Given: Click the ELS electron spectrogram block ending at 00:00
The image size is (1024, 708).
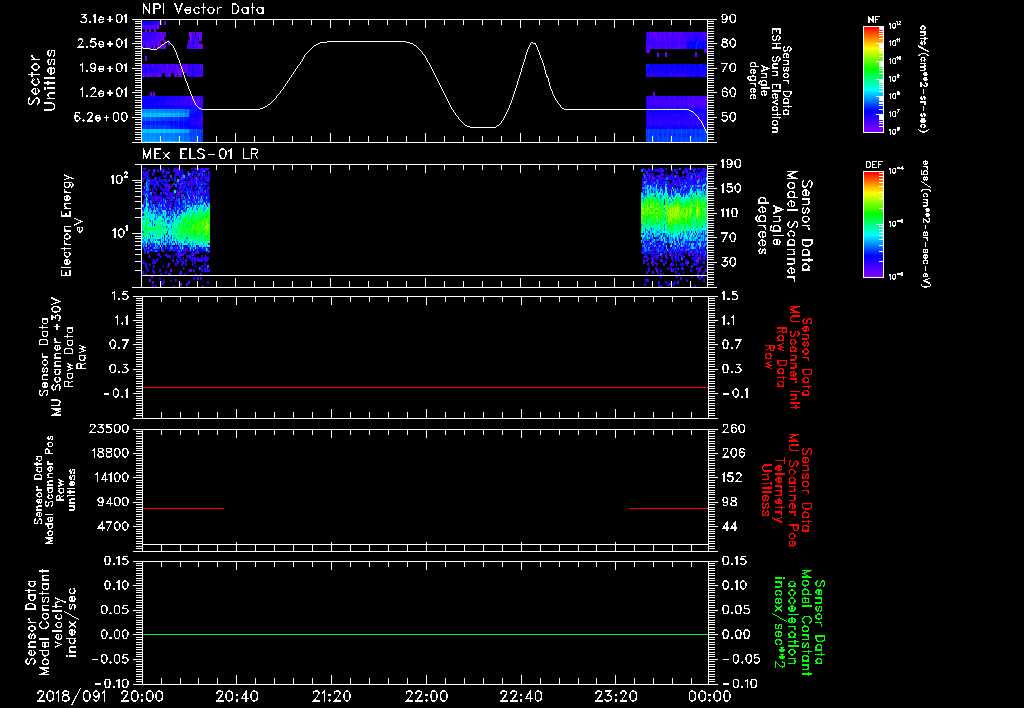Looking at the screenshot, I should coord(675,227).
